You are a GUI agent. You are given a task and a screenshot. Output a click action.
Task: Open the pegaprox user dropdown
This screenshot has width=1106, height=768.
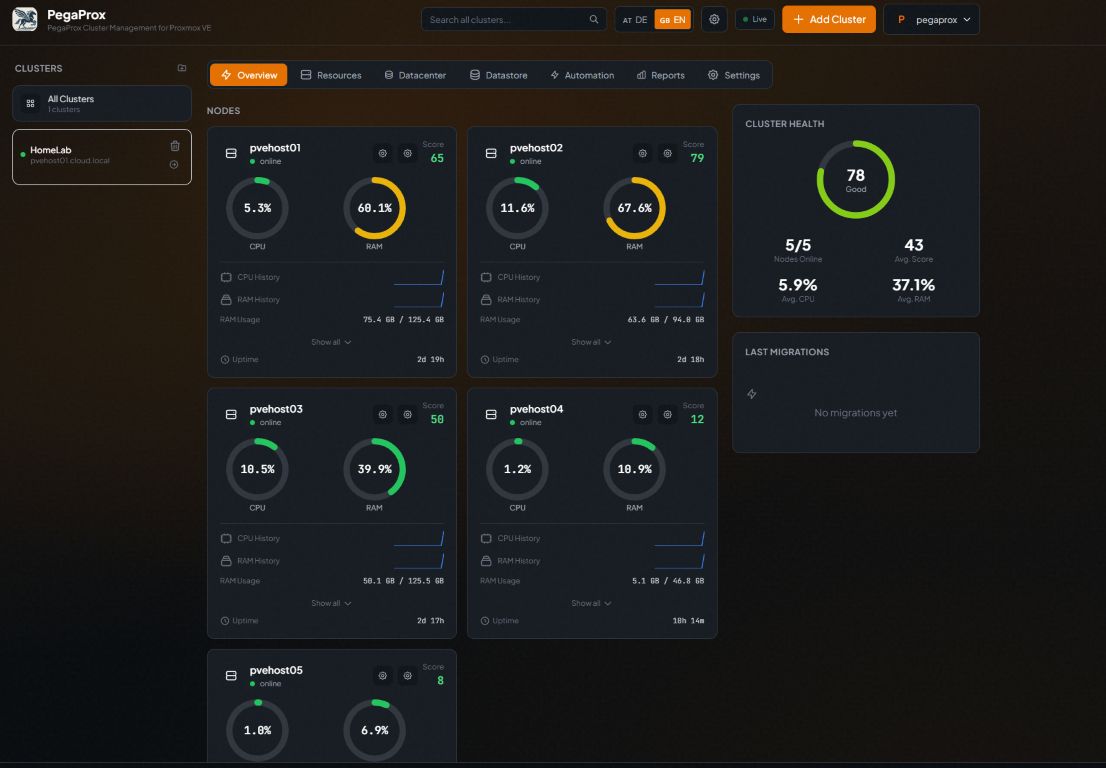(x=931, y=20)
